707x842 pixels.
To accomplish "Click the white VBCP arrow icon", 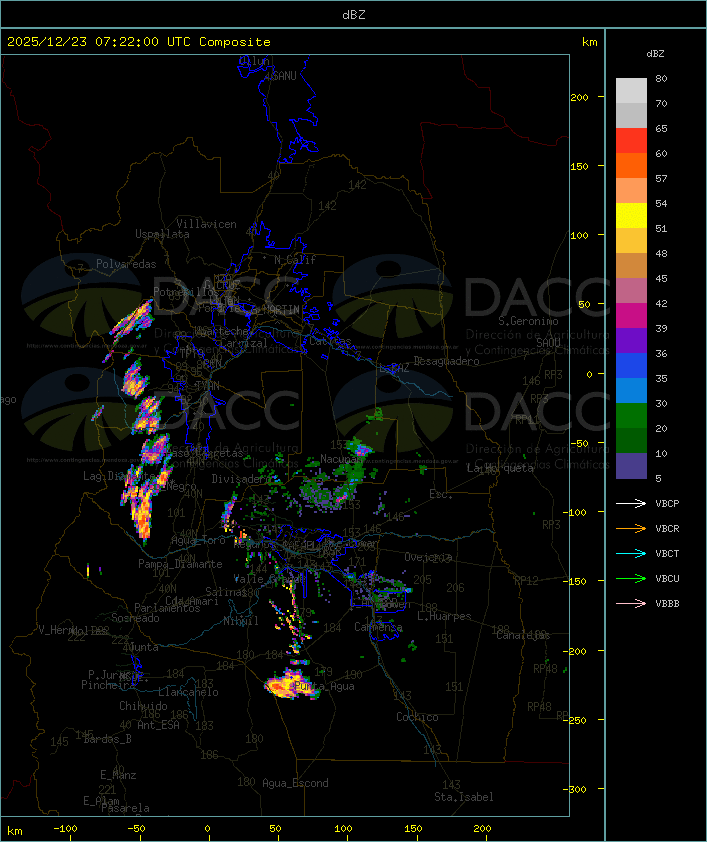I will (631, 503).
